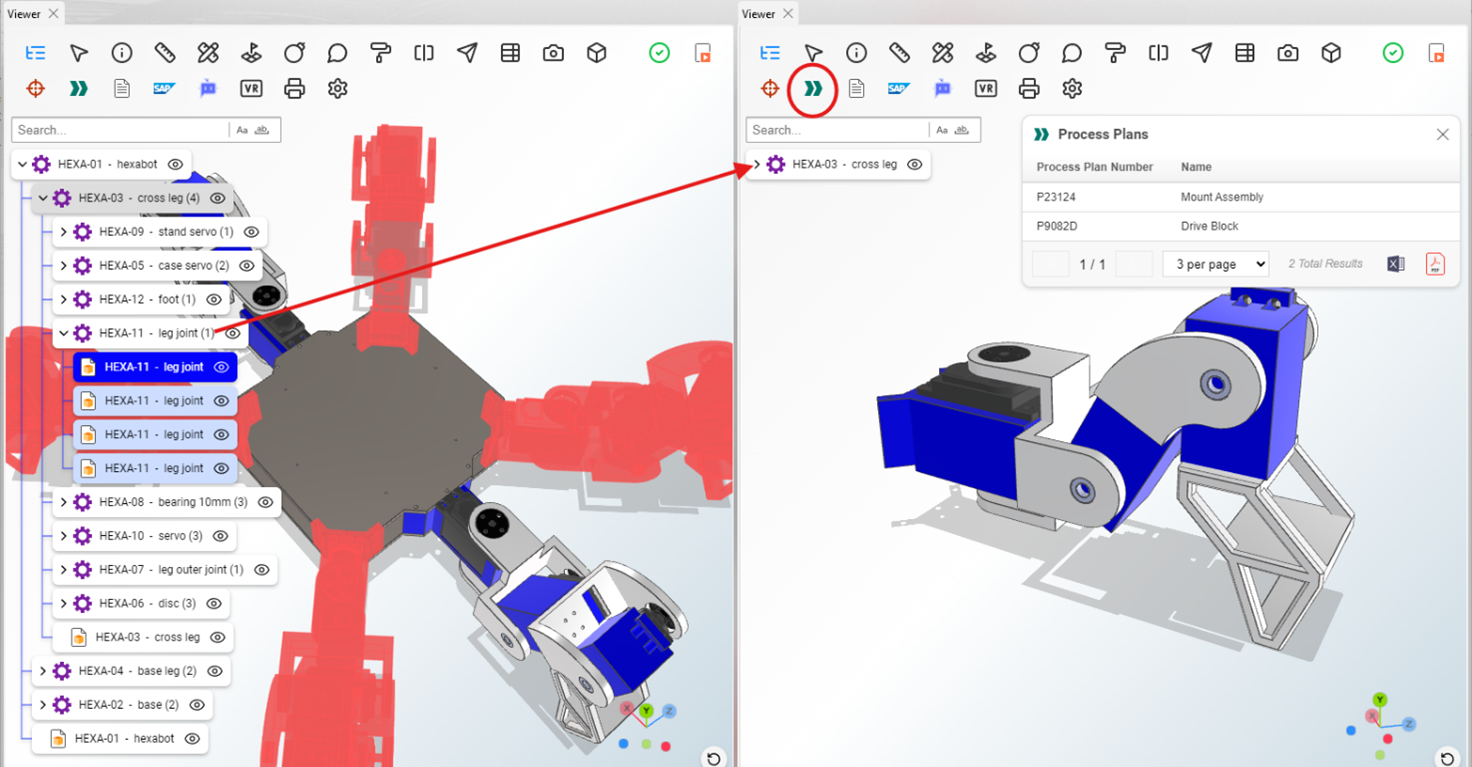Select the ruler measure tool in left viewer
The width and height of the screenshot is (1472, 767).
click(x=165, y=53)
